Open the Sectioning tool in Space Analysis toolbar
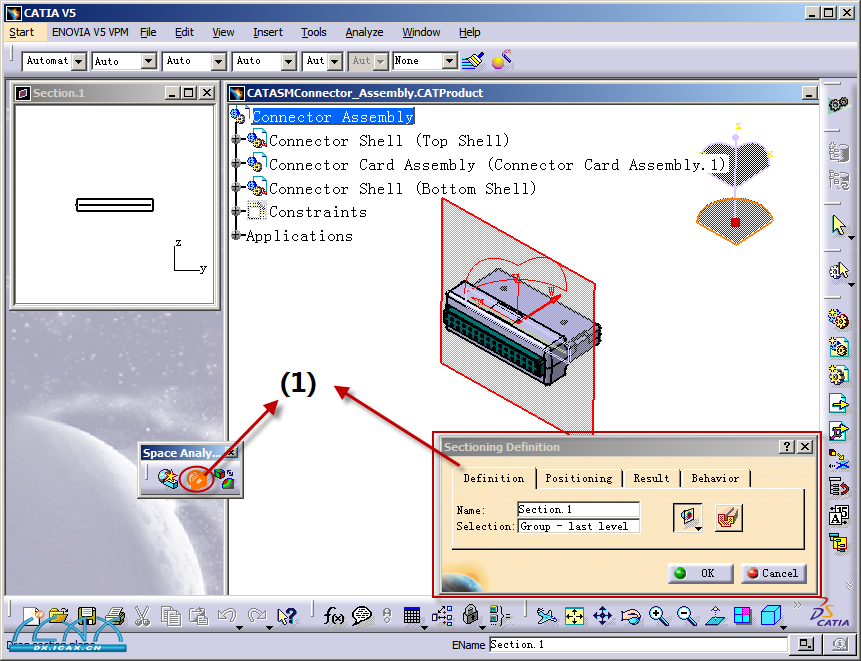Screen dimensions: 861x661 point(196,479)
